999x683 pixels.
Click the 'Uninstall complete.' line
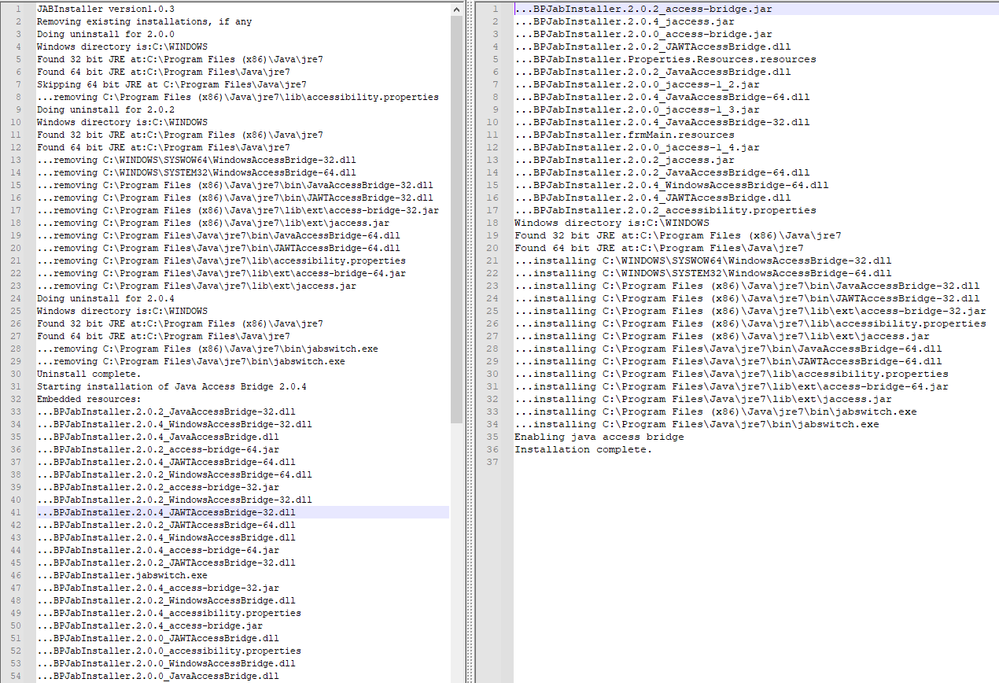tap(89, 374)
